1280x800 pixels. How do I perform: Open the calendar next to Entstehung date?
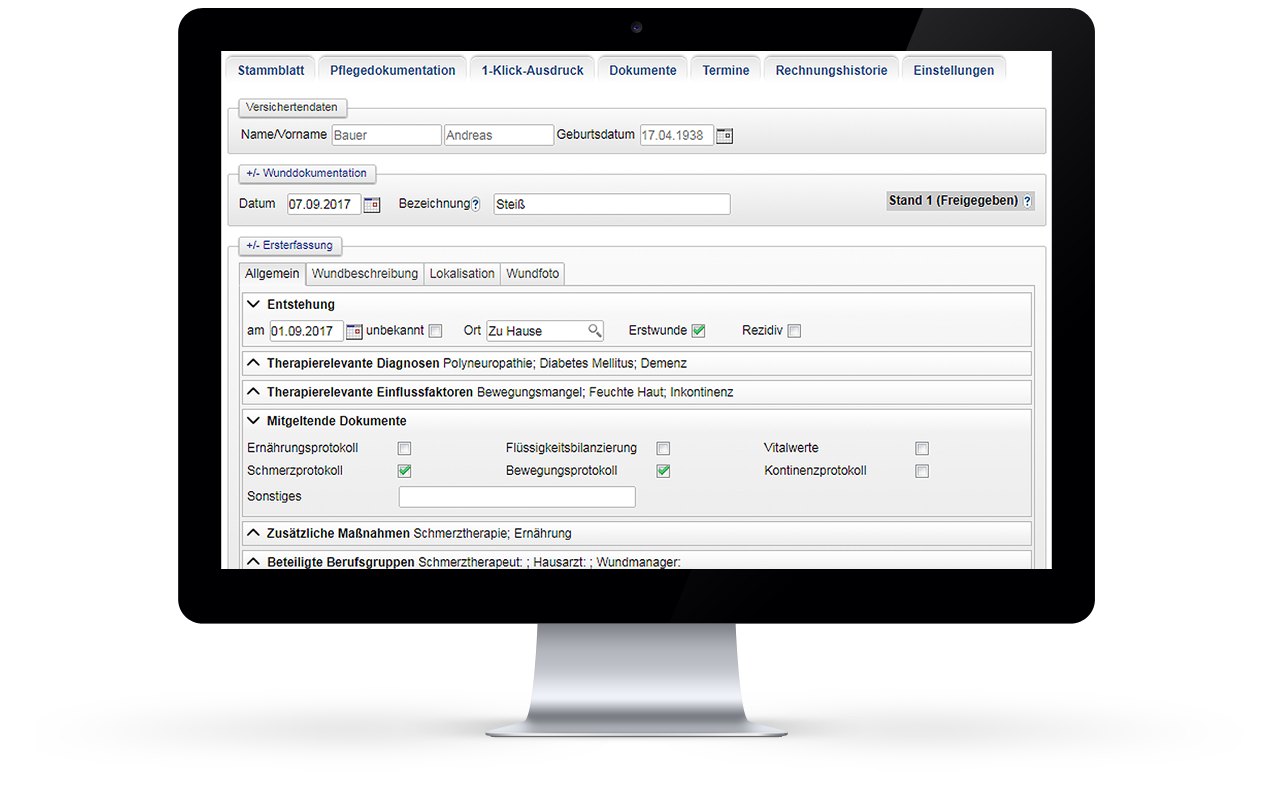point(355,330)
